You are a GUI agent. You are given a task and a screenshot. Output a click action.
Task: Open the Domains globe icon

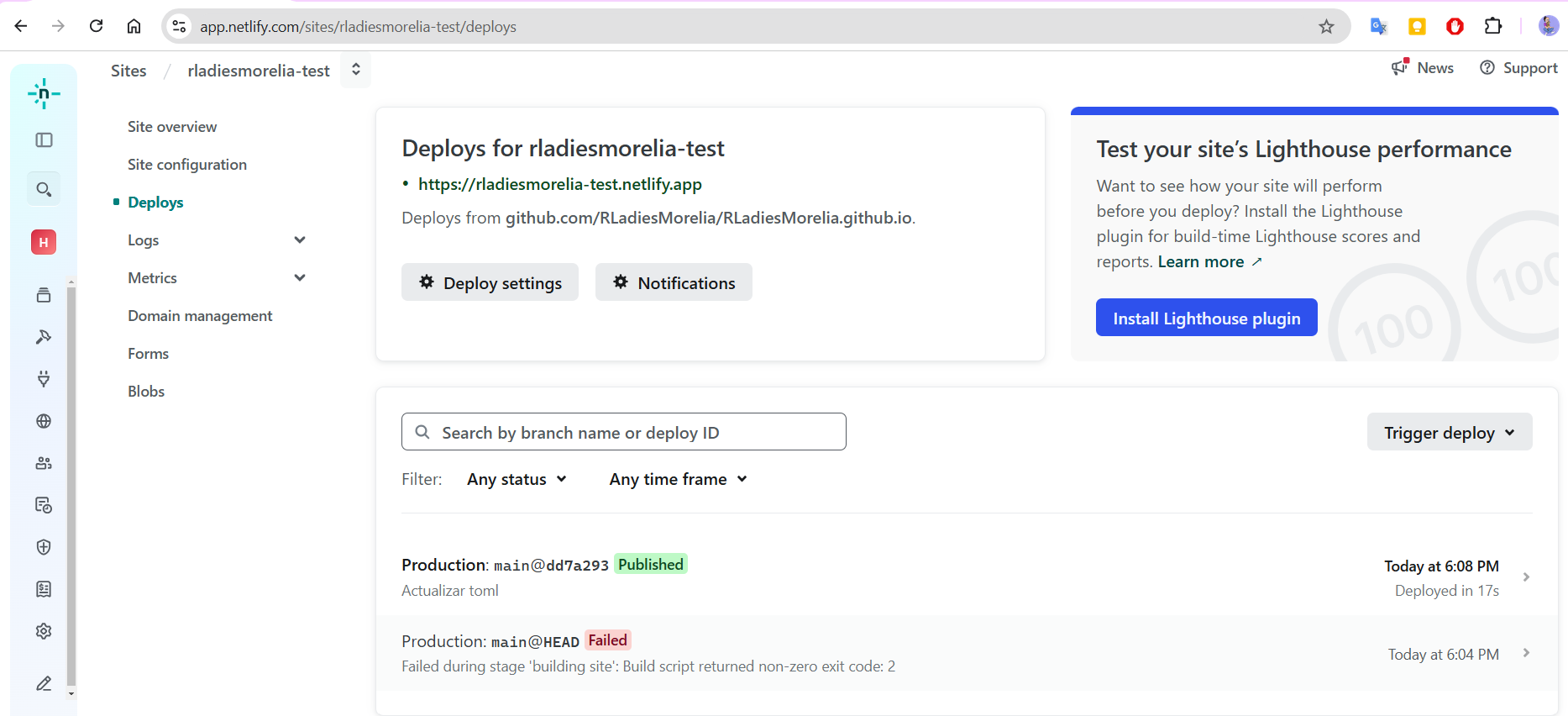coord(44,421)
